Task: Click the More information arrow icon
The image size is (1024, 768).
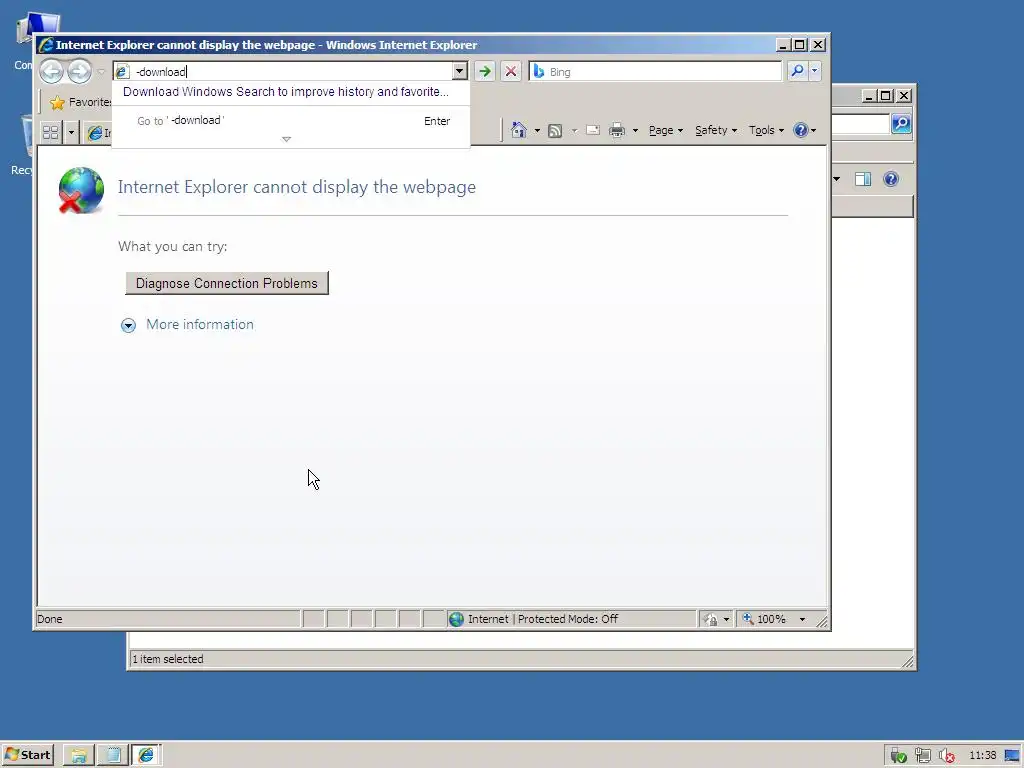Action: point(128,325)
